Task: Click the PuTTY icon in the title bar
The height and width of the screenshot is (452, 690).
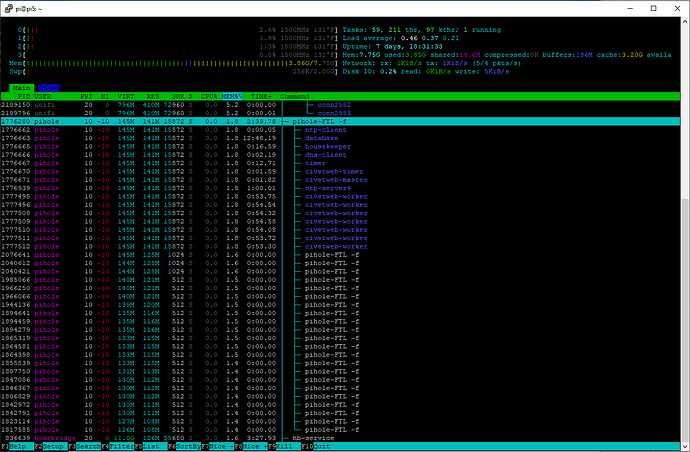Action: [x=9, y=7]
